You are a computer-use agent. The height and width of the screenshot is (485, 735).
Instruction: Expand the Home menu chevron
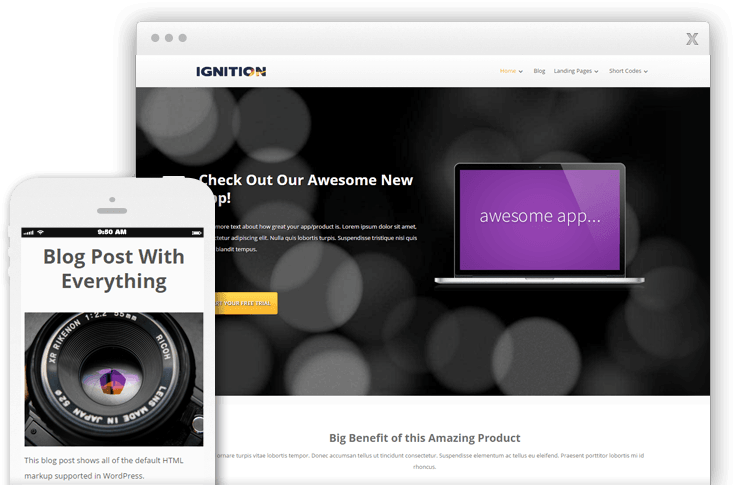tap(521, 72)
